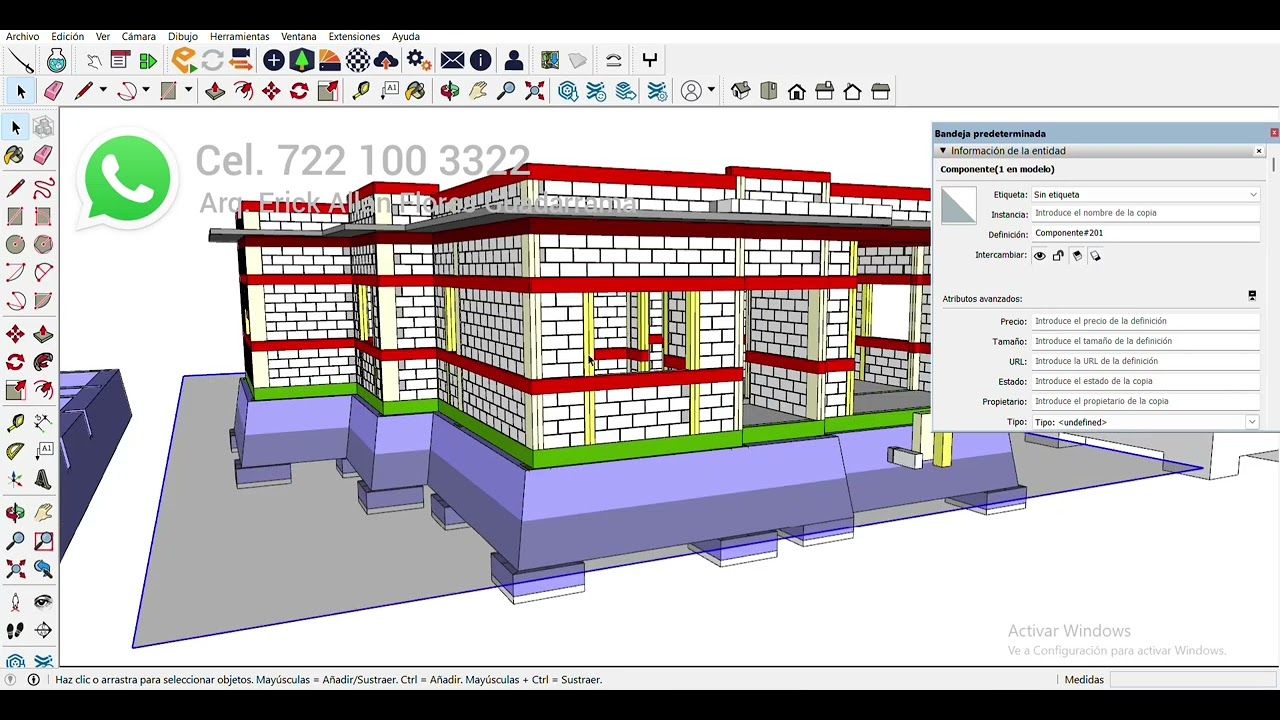Select the Pan hand tool in top toolbar

coord(478,91)
